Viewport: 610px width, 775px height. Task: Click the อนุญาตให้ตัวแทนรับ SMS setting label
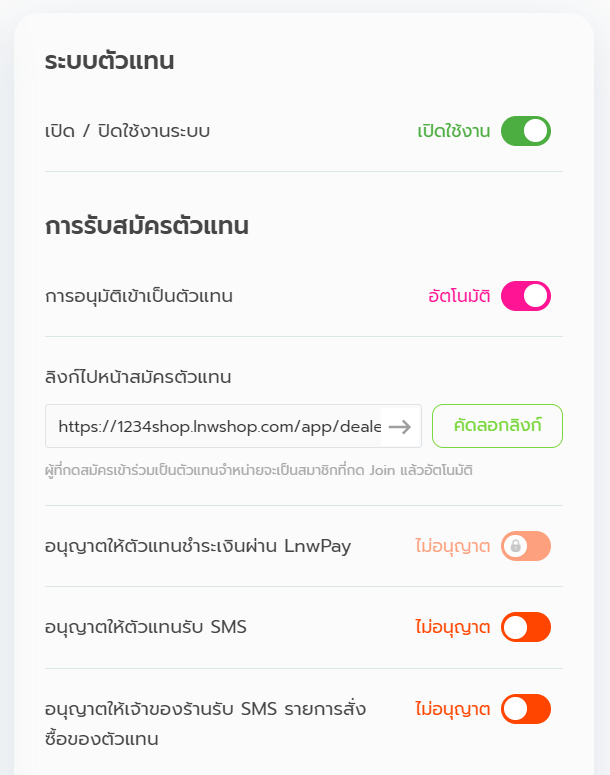pos(146,627)
